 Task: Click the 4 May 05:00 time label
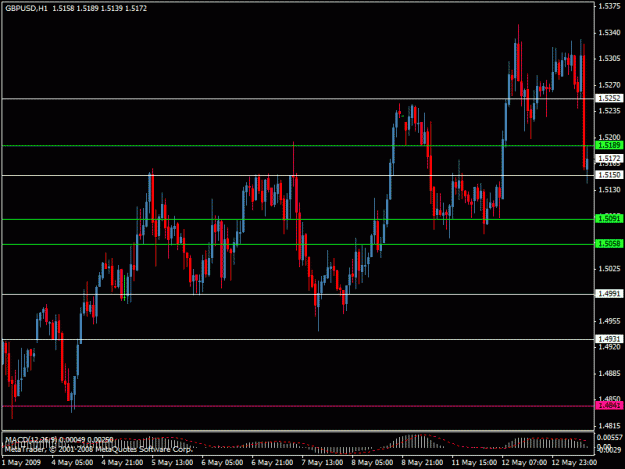pyautogui.click(x=72, y=463)
